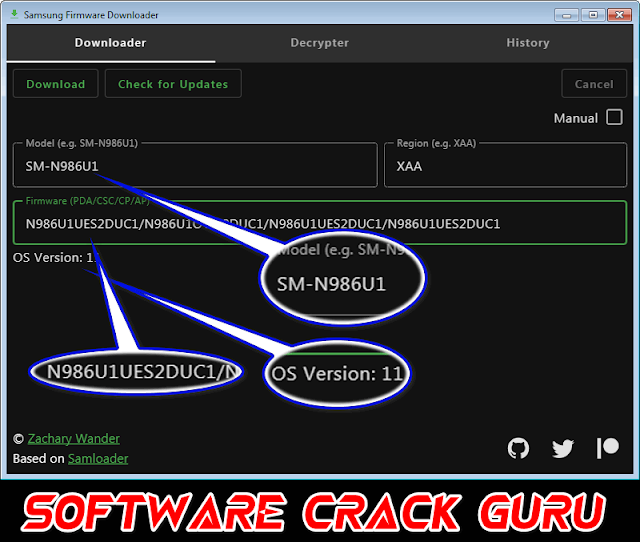
Task: Open the Twitter bird icon link
Action: point(563,449)
